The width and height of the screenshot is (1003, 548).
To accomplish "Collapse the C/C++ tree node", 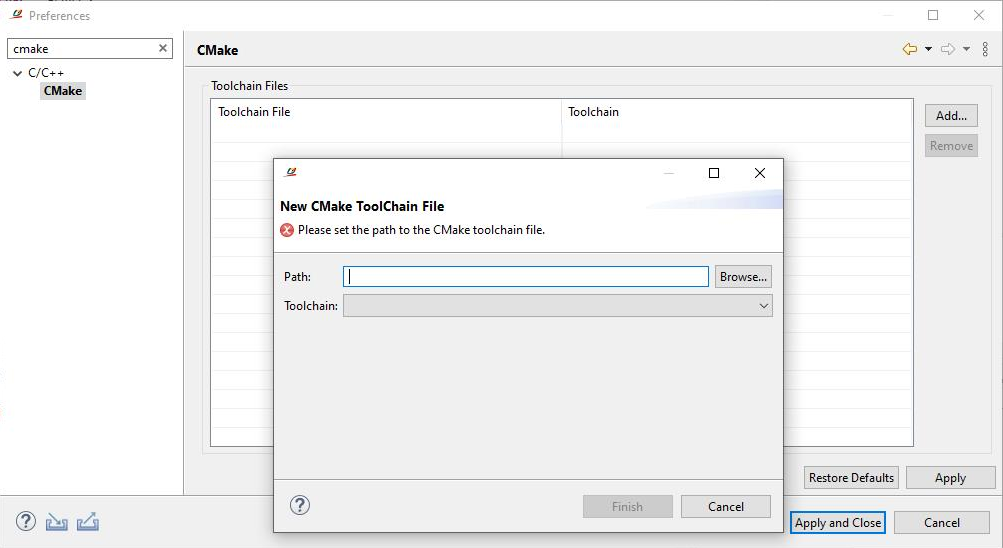I will pyautogui.click(x=17, y=73).
